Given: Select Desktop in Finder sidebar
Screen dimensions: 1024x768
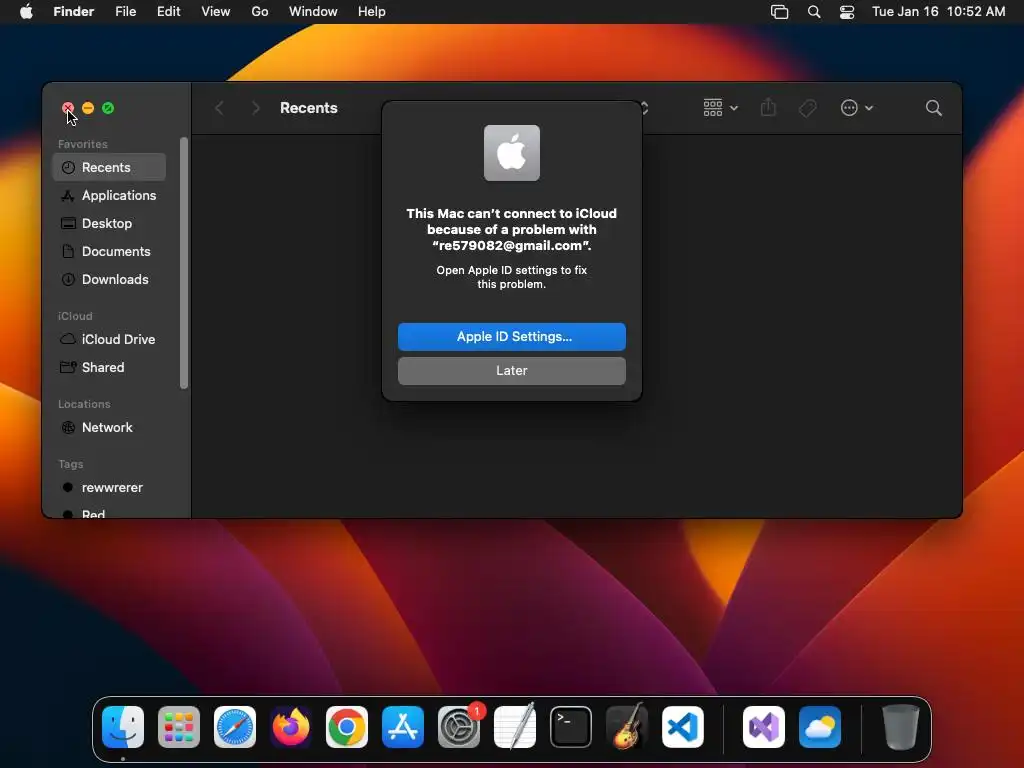Looking at the screenshot, I should [x=109, y=223].
